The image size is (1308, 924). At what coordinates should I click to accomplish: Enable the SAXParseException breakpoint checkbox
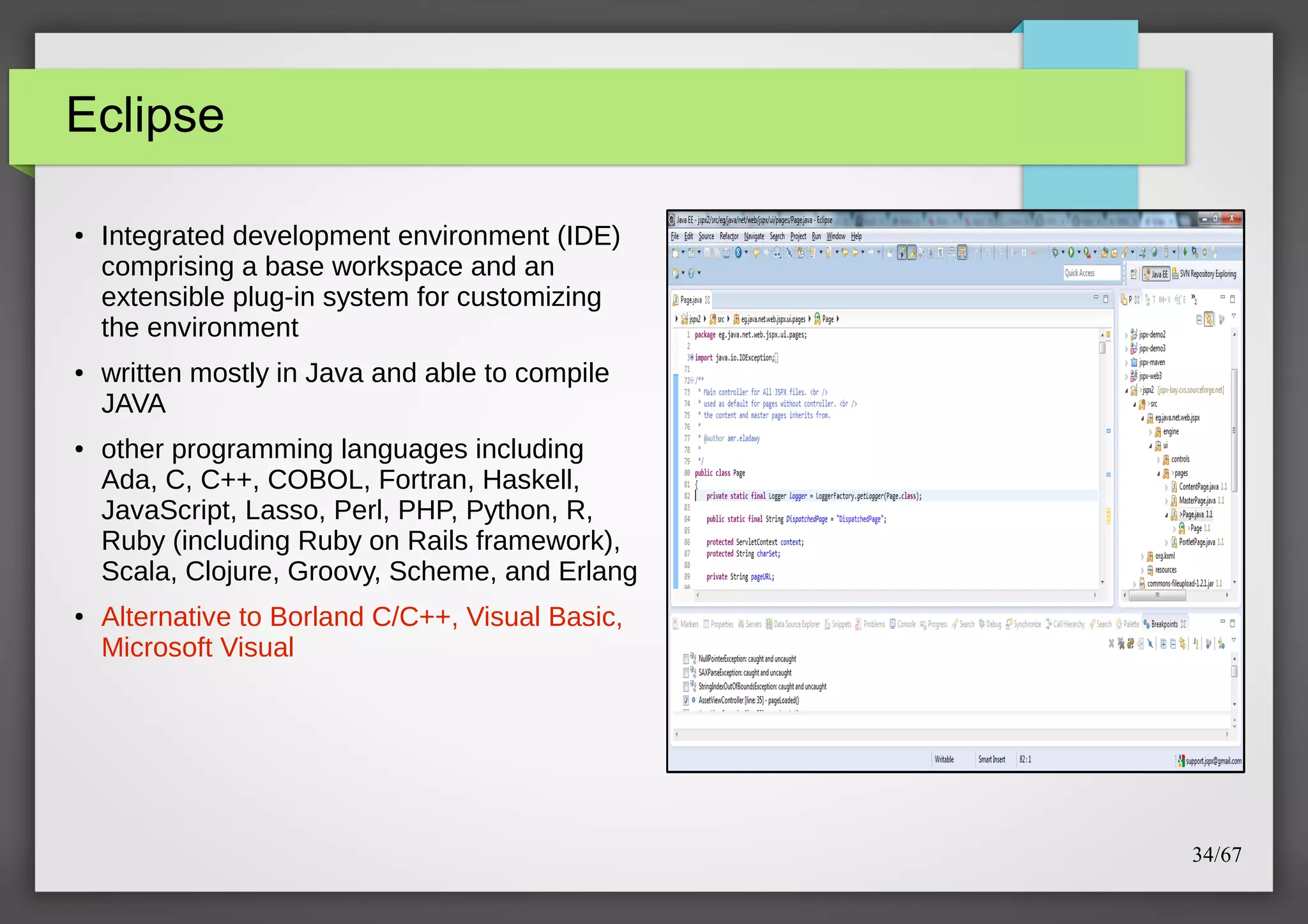coord(686,672)
